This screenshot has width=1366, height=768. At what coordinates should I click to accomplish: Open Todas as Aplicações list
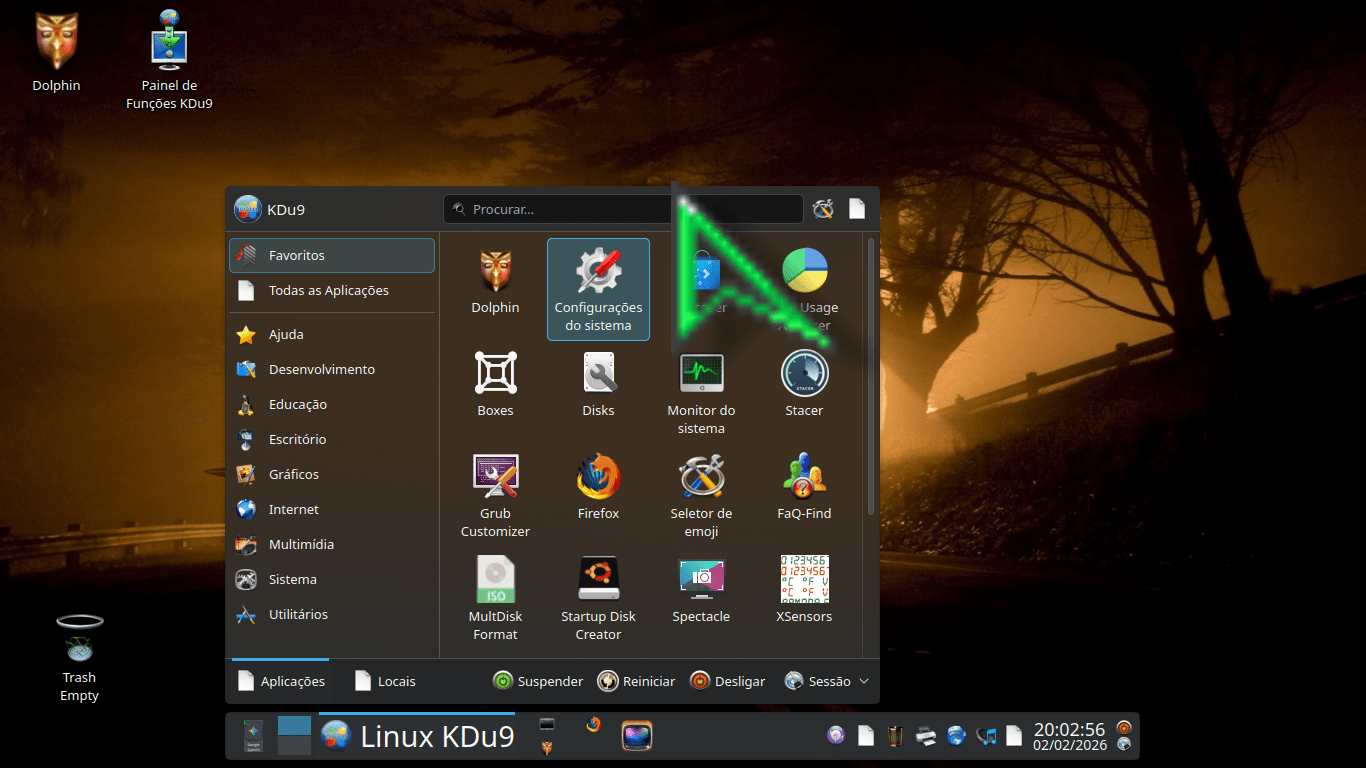[x=328, y=291]
